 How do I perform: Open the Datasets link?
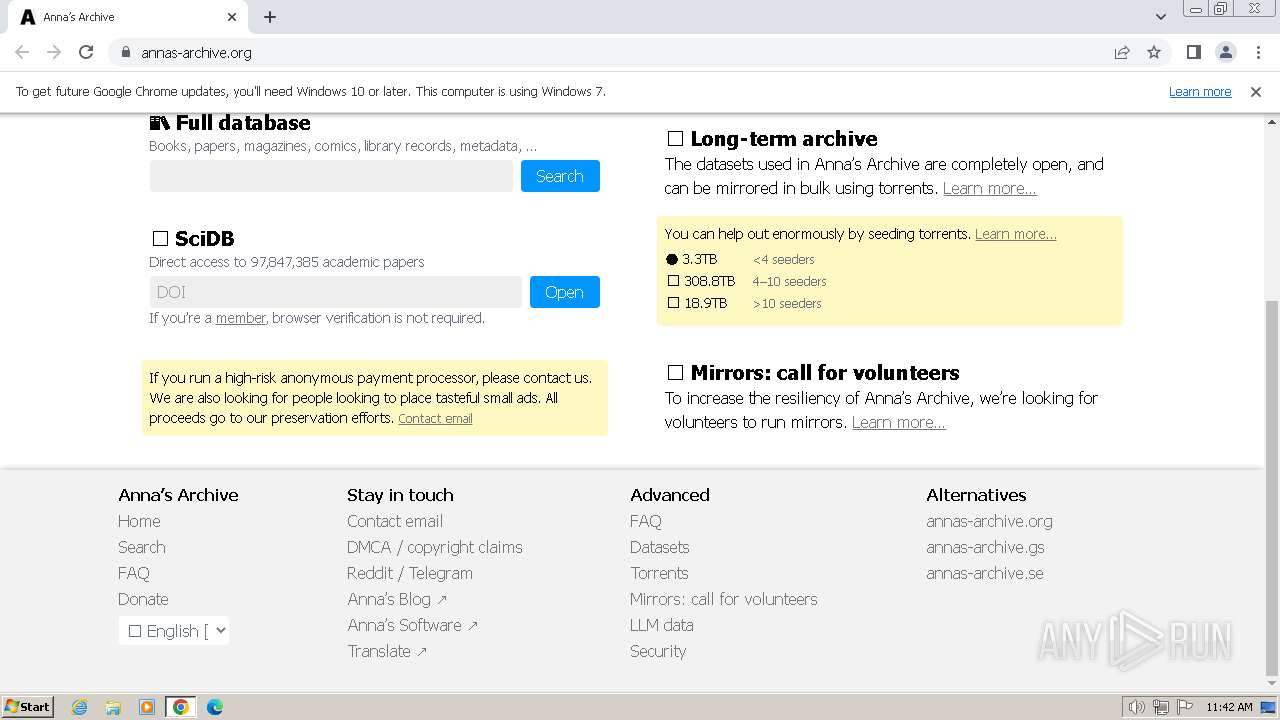pos(660,547)
